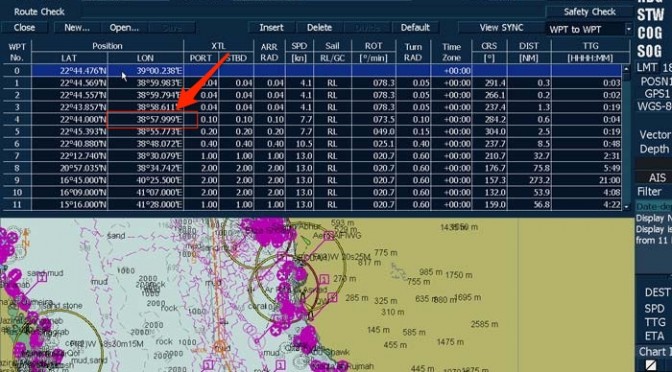Select waypoint 9 row number
Viewport: 672px width, 372px height.
pos(17,180)
